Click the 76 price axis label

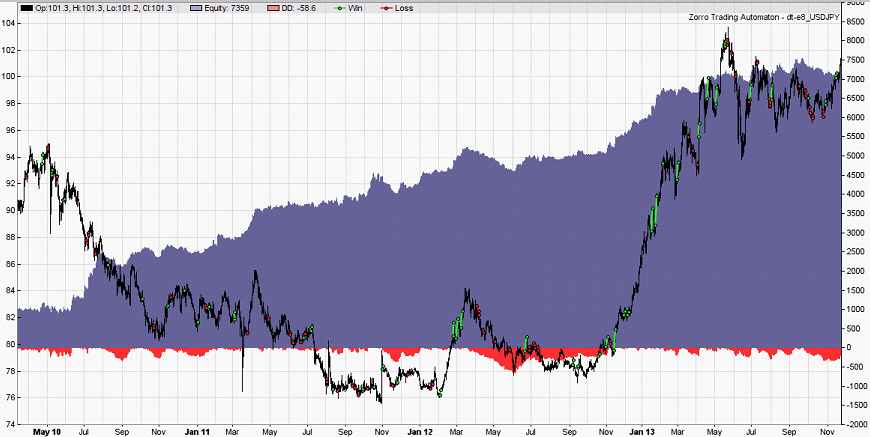(9, 398)
